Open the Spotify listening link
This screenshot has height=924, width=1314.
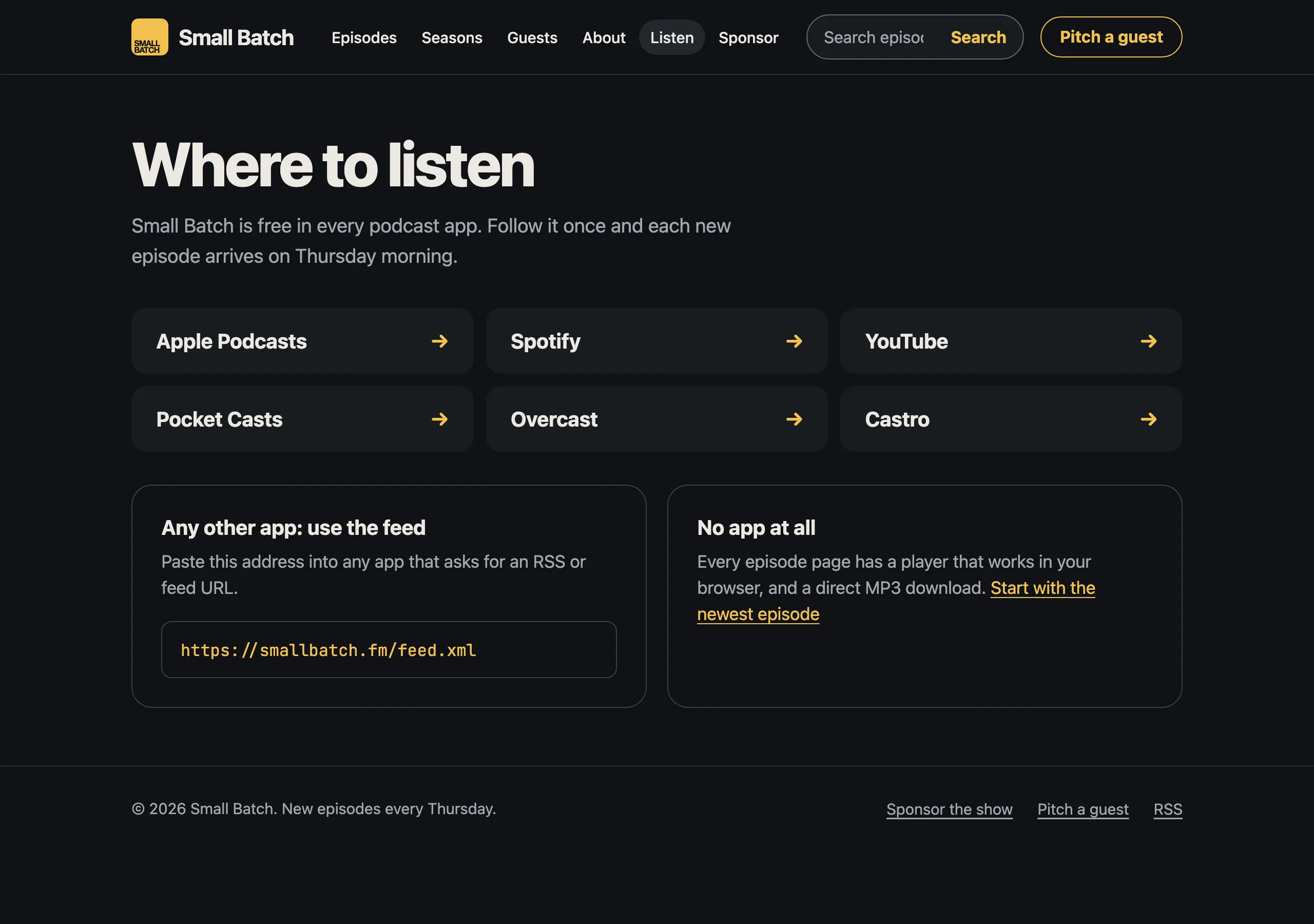pyautogui.click(x=656, y=341)
